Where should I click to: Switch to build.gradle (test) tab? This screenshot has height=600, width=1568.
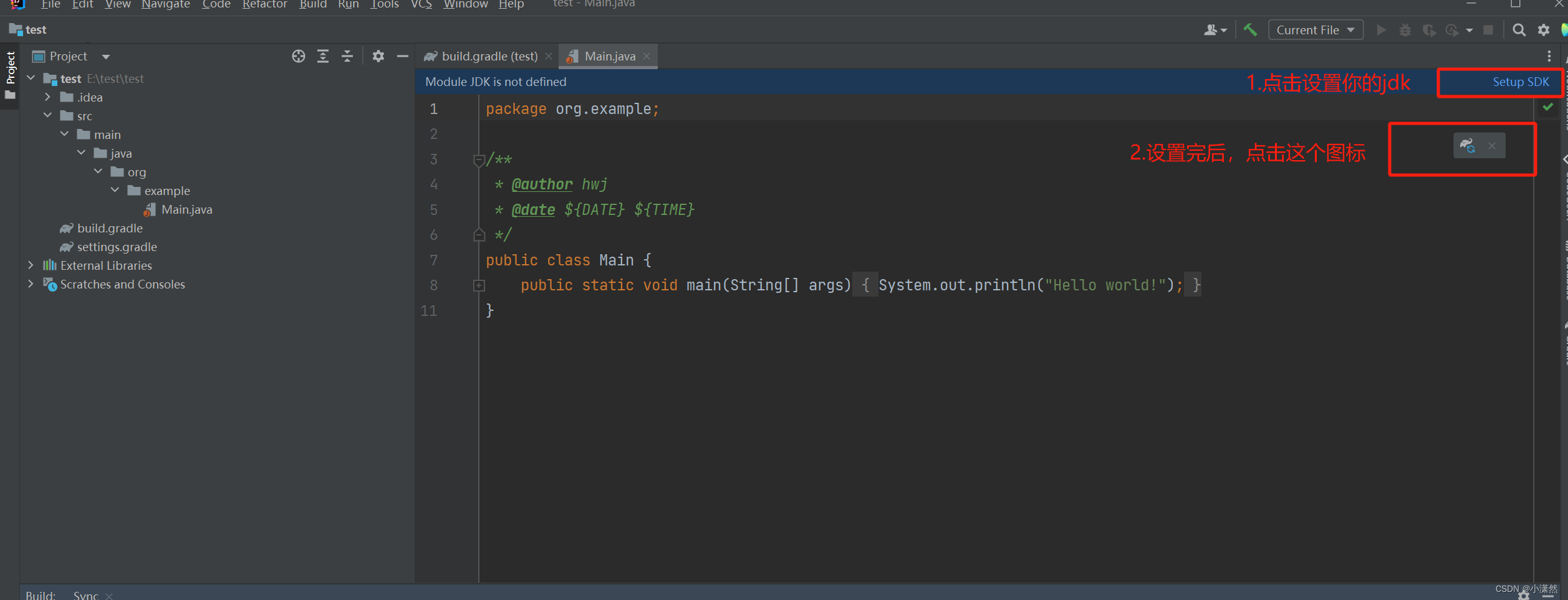(489, 56)
